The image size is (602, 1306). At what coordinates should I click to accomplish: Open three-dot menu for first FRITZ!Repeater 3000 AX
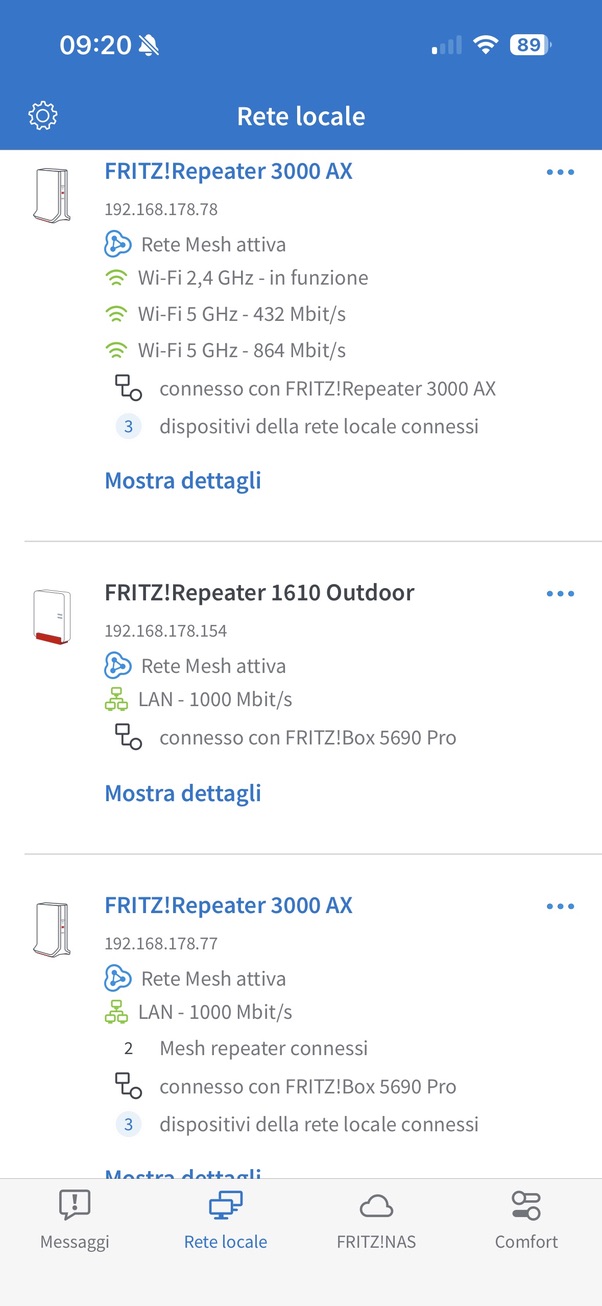[x=560, y=172]
